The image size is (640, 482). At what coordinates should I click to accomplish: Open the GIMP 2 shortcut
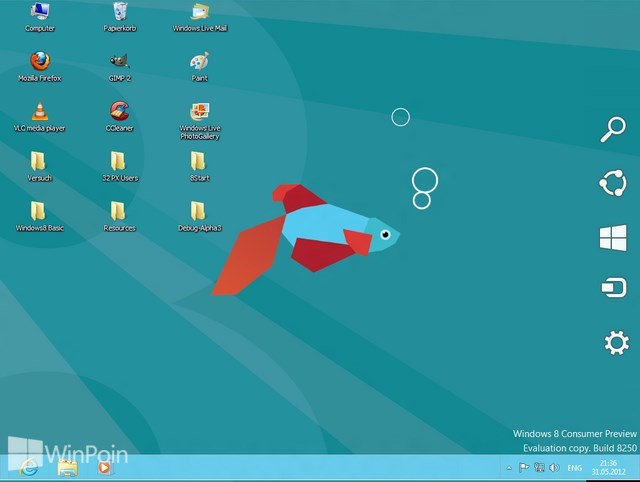120,67
